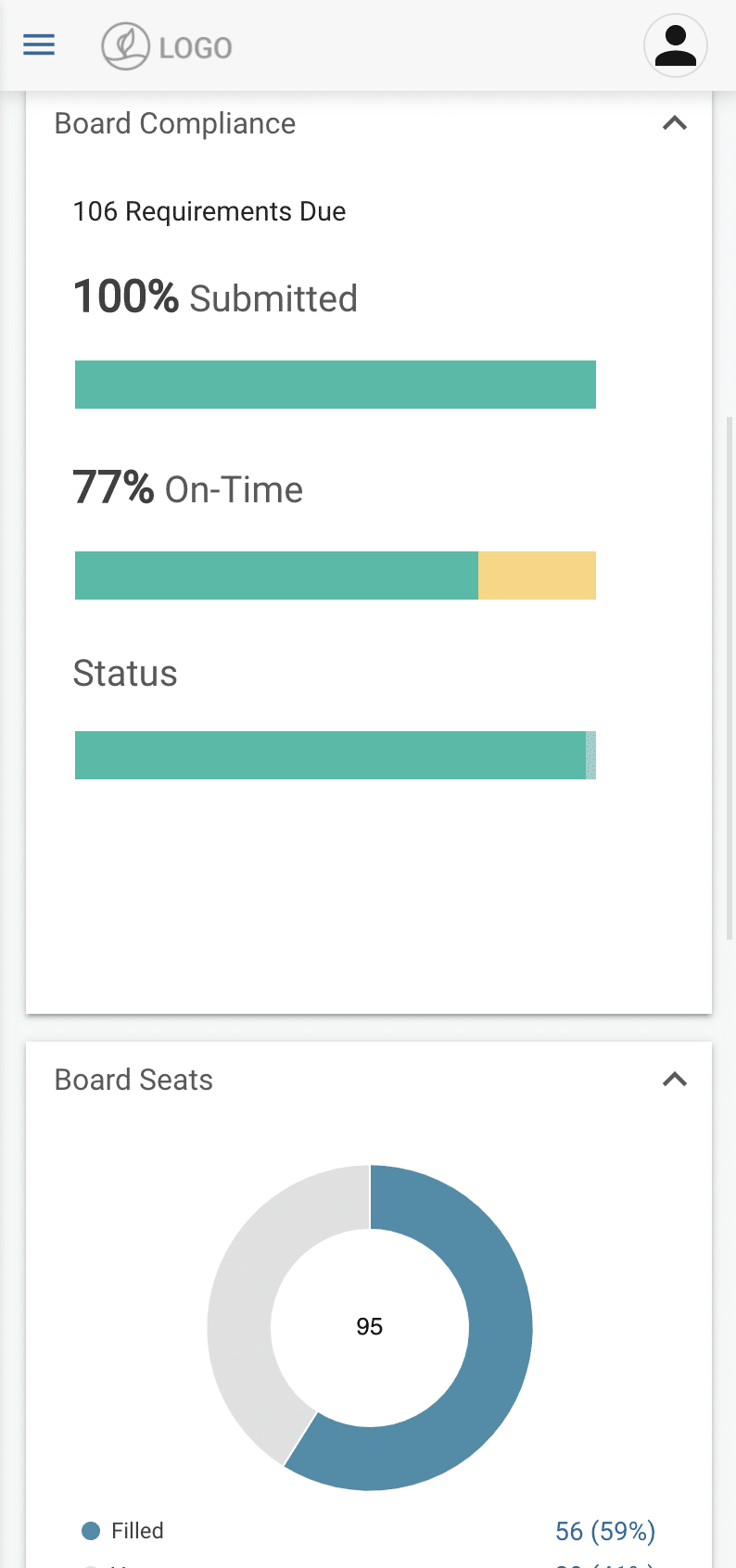Collapse the Board Compliance card
The height and width of the screenshot is (1568, 736).
[x=675, y=123]
